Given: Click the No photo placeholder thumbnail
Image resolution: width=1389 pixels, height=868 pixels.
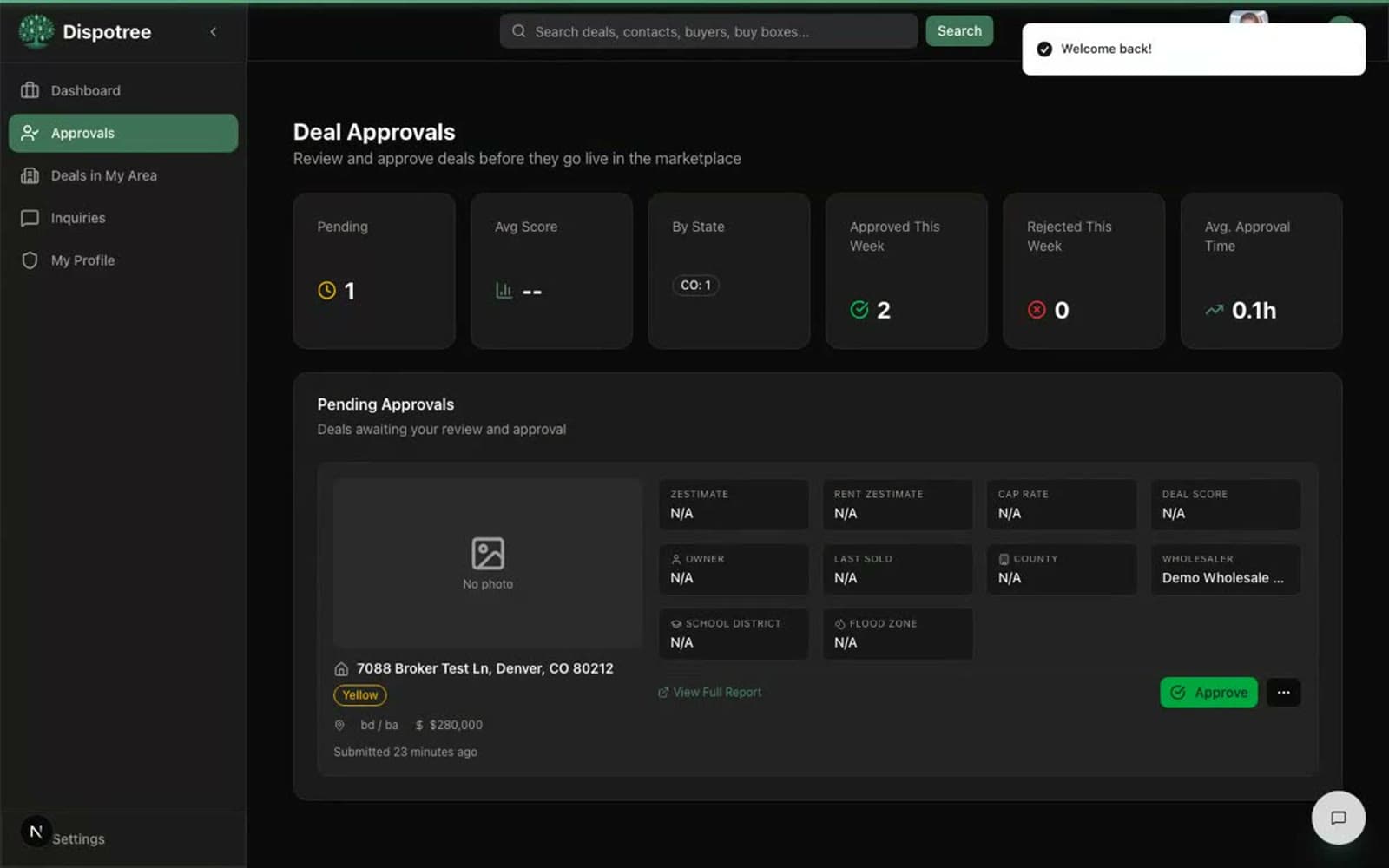Looking at the screenshot, I should 488,563.
